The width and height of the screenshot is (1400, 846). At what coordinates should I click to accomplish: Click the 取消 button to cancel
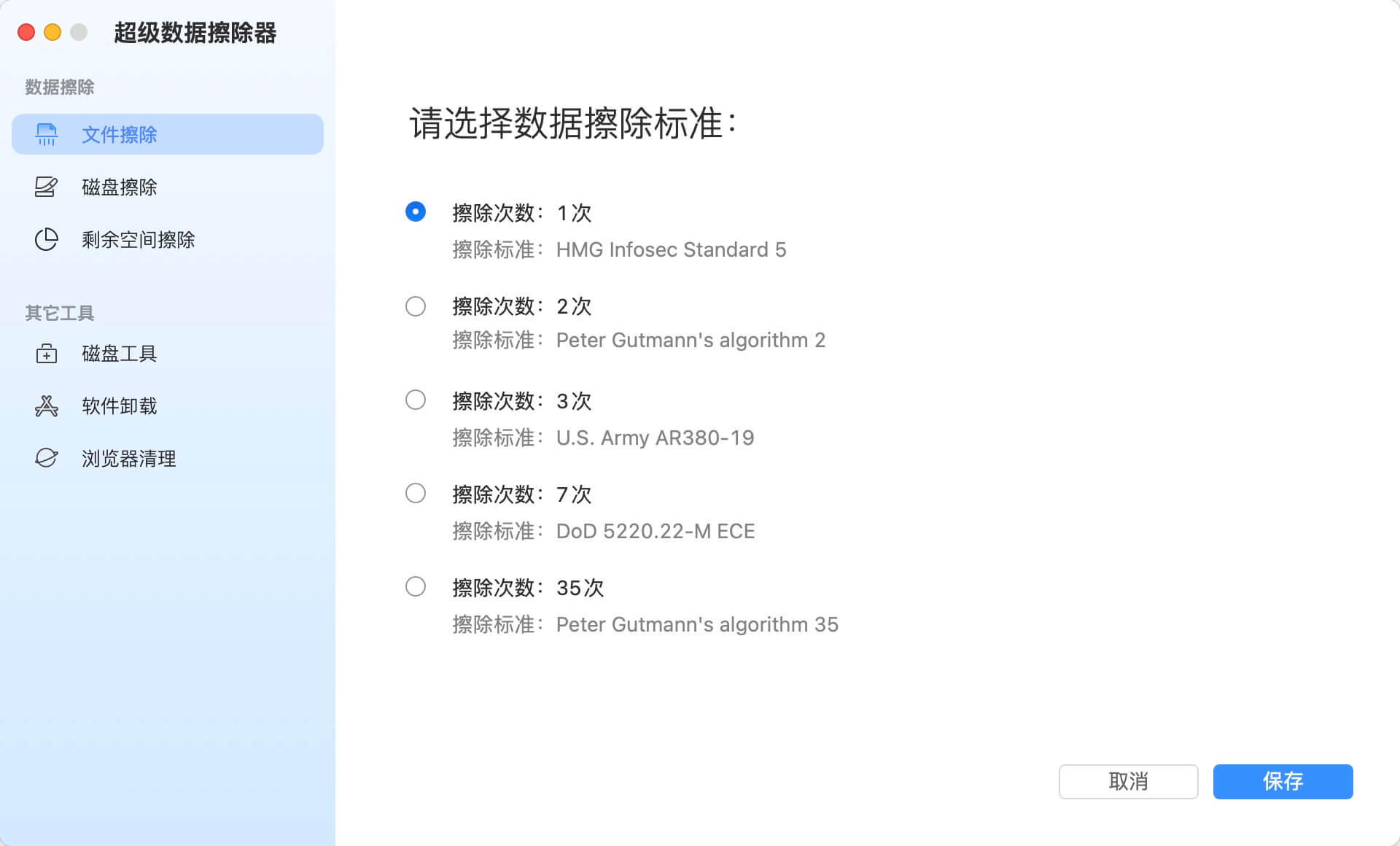point(1128,781)
